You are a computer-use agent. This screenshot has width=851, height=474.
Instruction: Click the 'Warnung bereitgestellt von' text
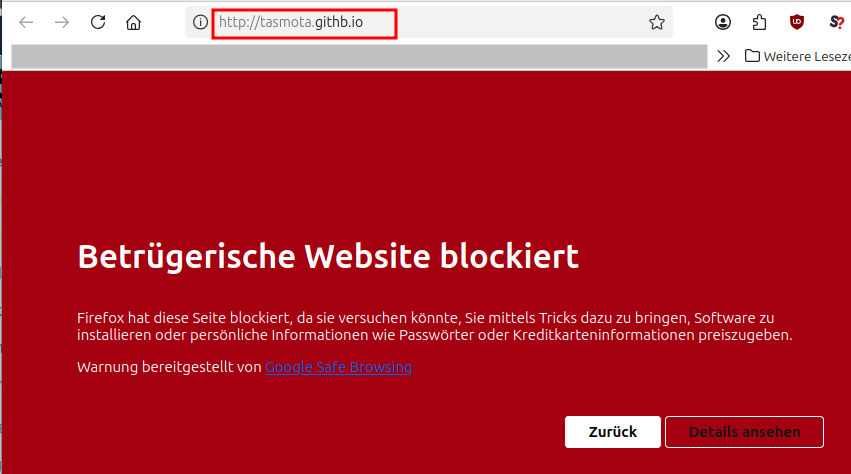tap(169, 367)
